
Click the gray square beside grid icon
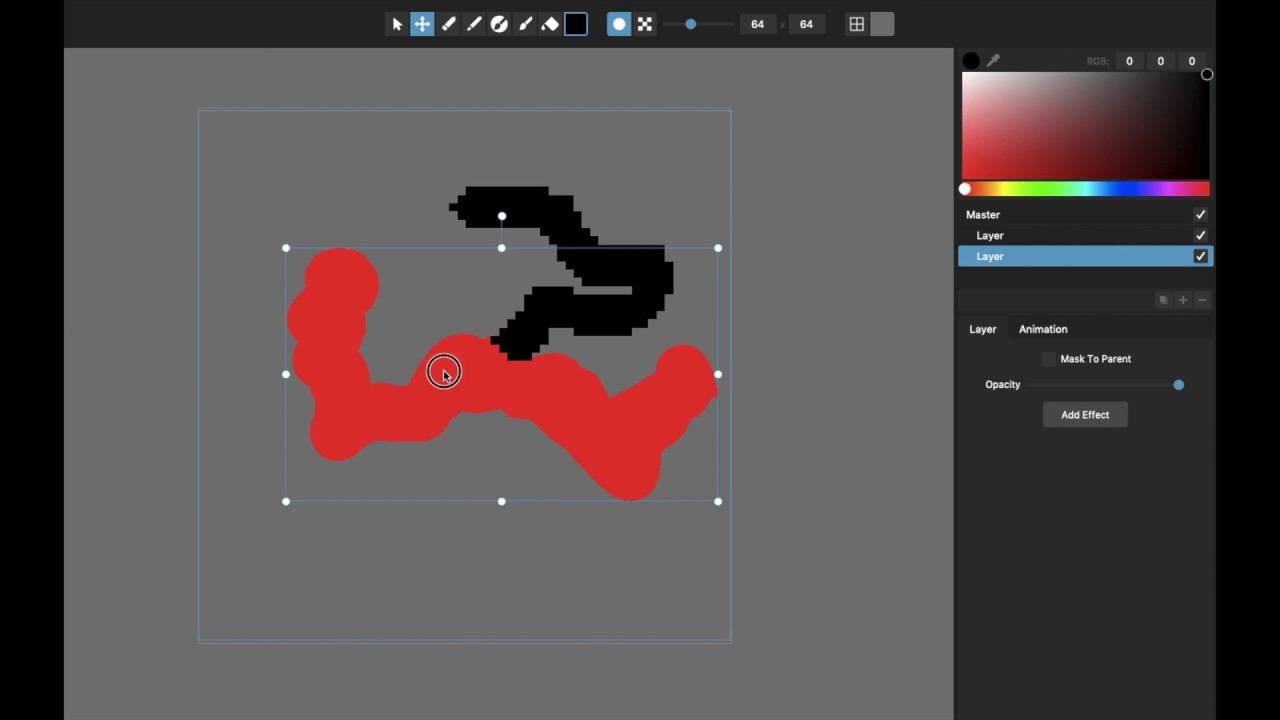click(882, 24)
